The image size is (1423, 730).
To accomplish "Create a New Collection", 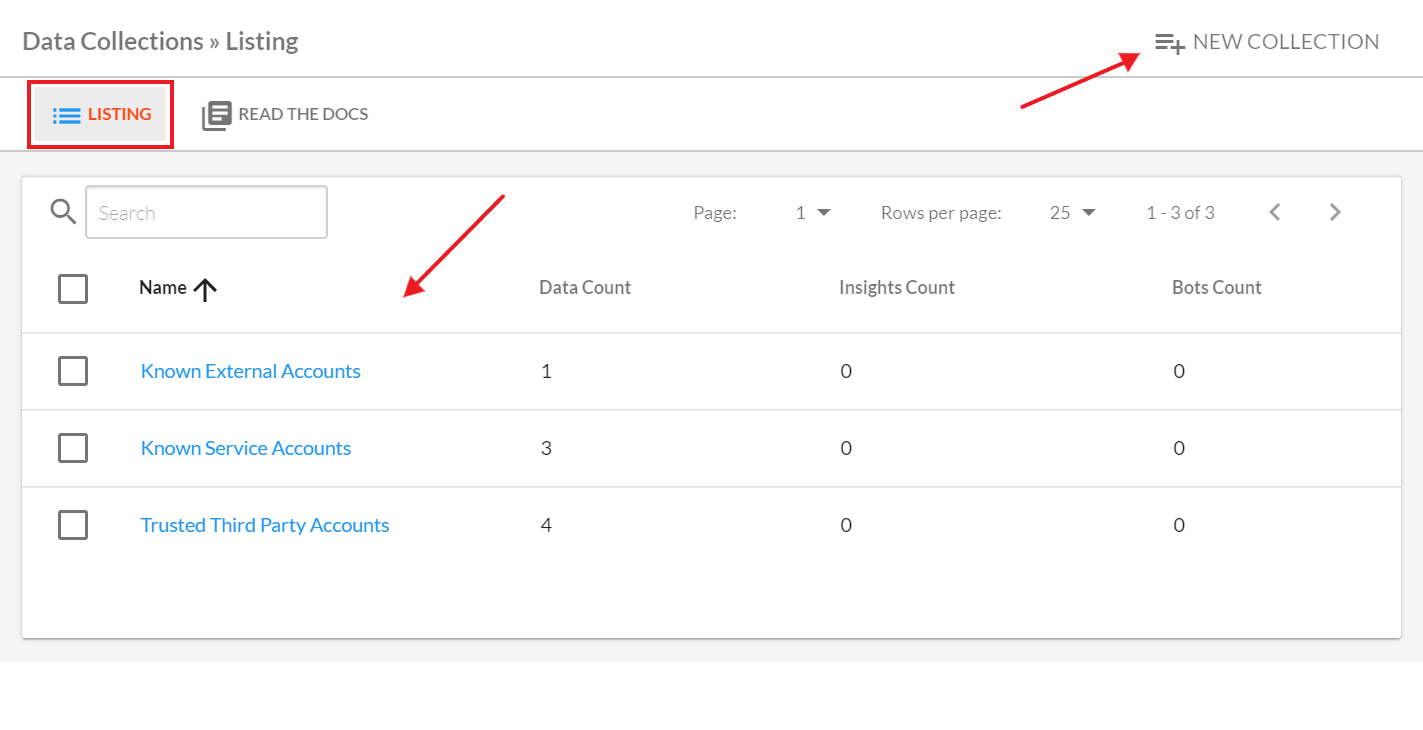I will [1267, 42].
